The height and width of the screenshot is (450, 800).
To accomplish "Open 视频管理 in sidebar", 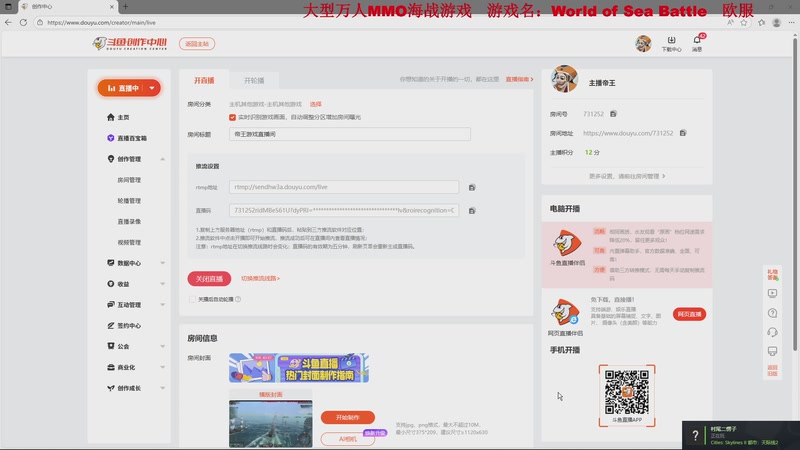I will click(129, 242).
